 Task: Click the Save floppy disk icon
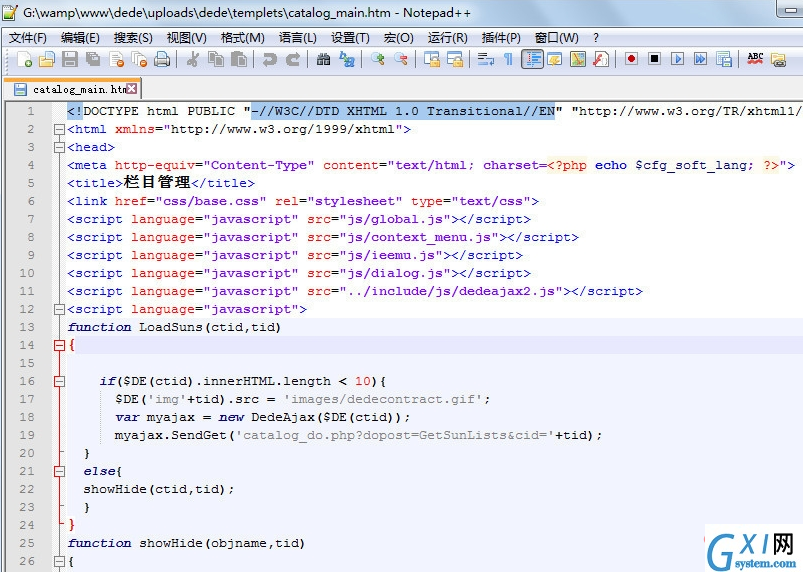tap(70, 59)
